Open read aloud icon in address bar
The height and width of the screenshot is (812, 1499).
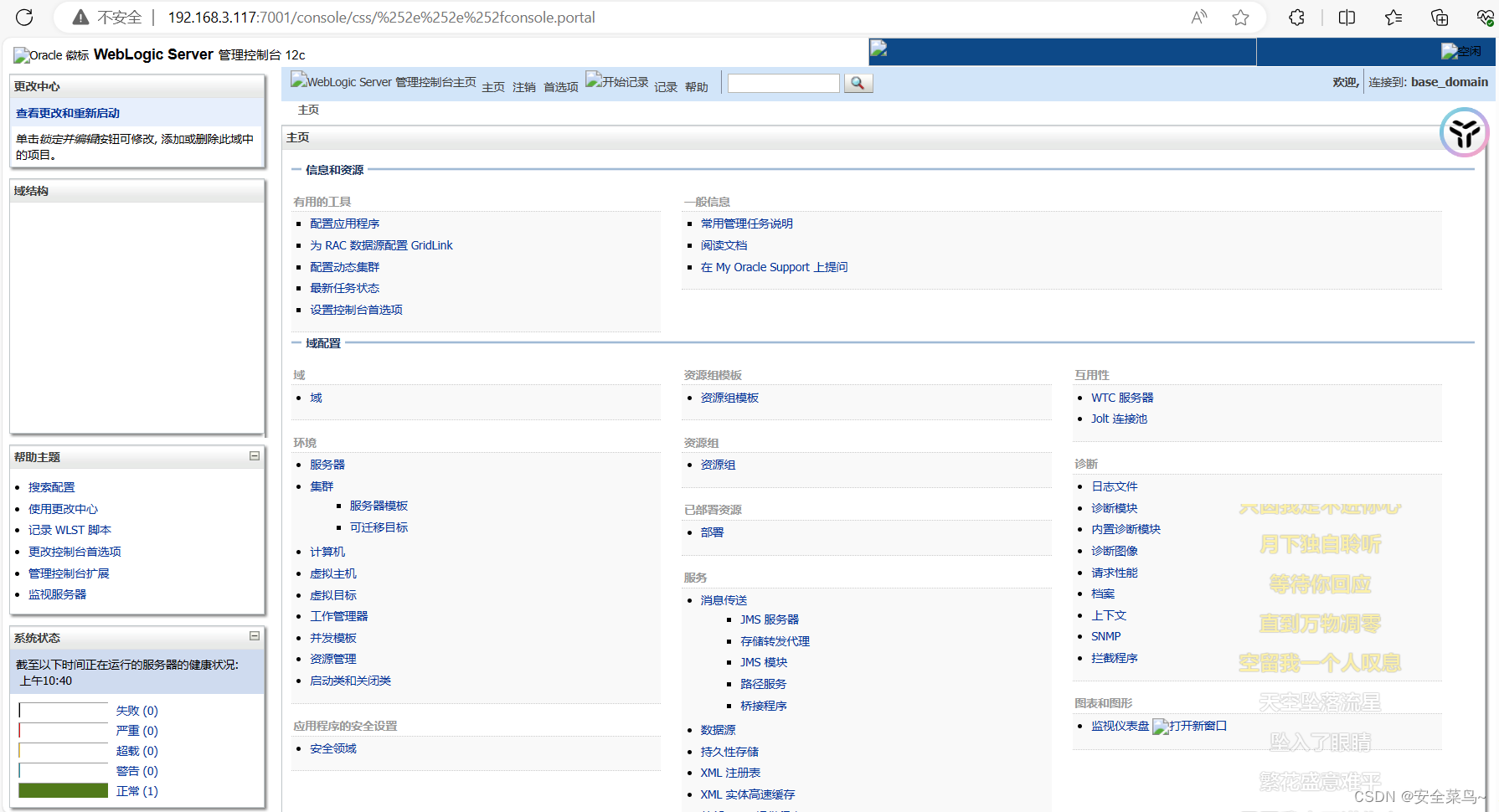click(x=1199, y=17)
